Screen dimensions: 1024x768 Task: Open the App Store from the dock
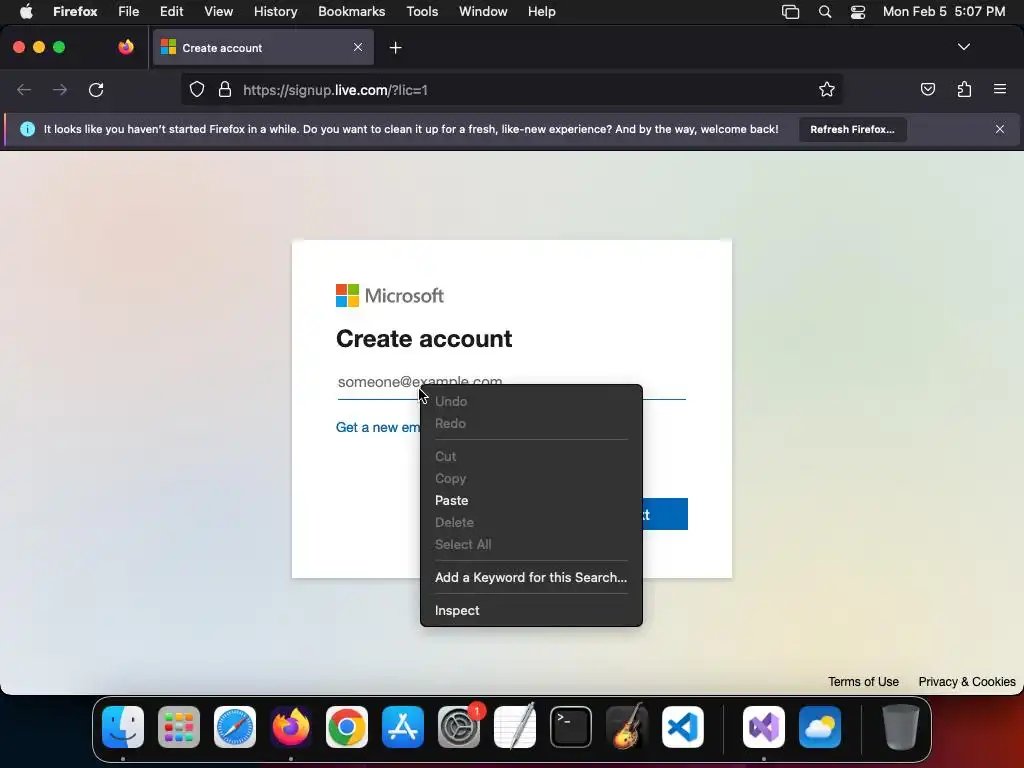point(403,727)
